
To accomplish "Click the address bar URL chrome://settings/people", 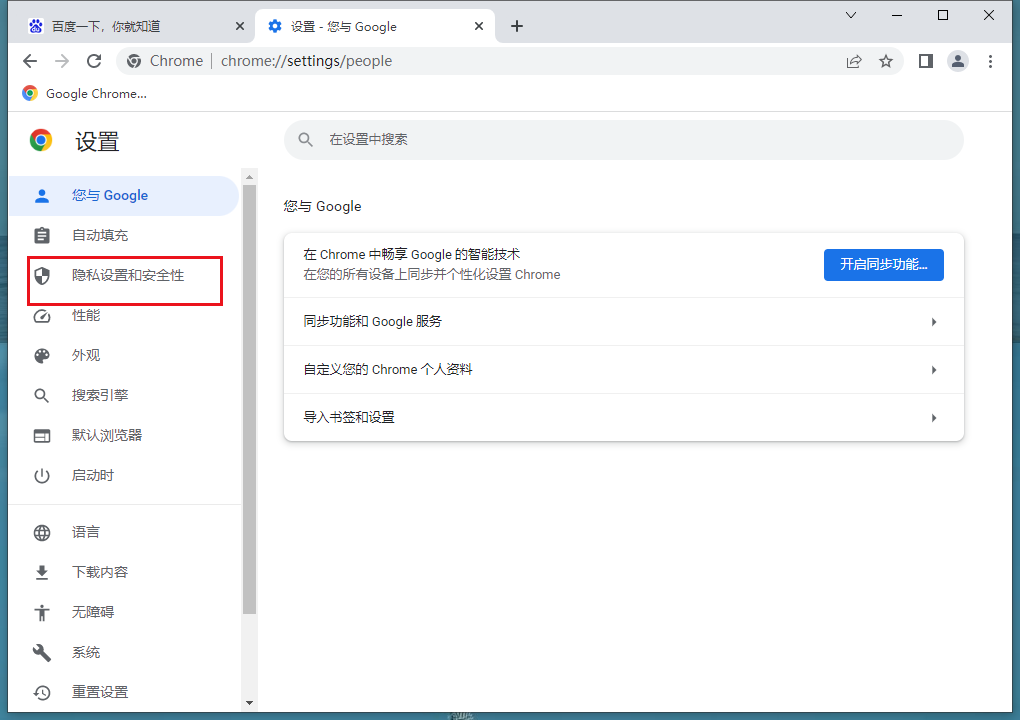I will pos(306,61).
